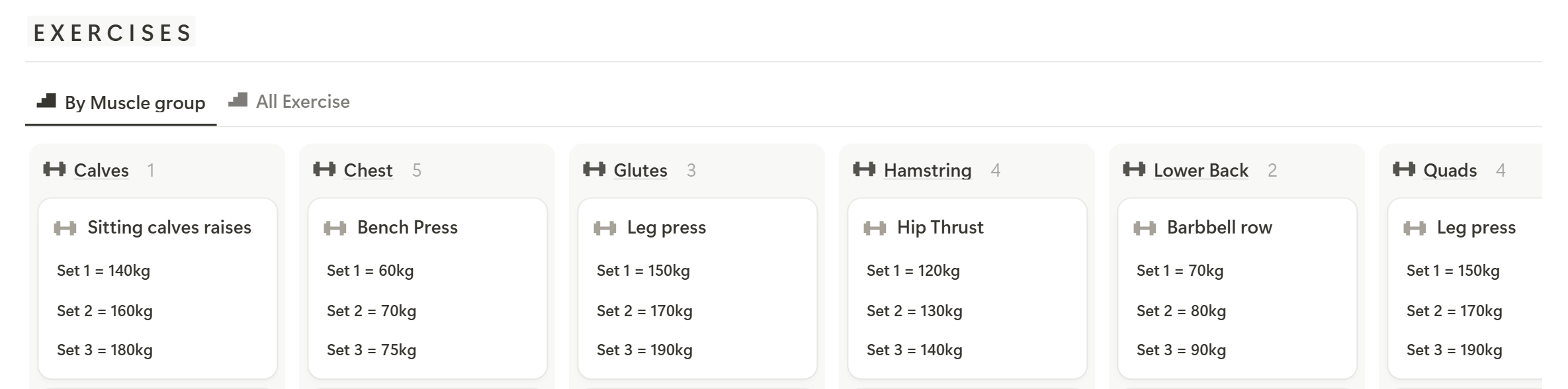The image size is (1568, 389).
Task: Open the Hamstring group link
Action: coord(928,170)
